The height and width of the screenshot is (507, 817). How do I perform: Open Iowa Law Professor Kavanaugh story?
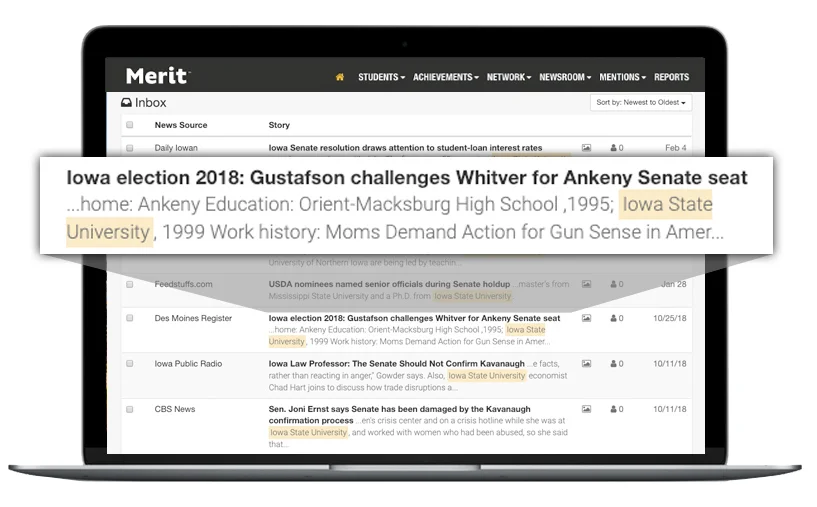397,363
